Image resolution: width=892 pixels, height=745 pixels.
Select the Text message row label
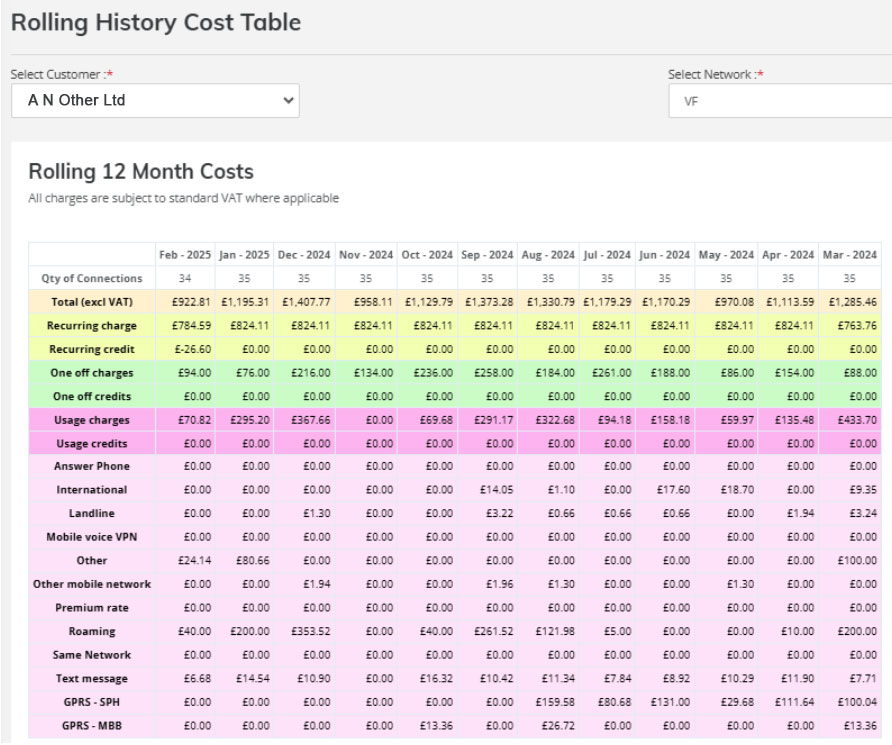(92, 678)
